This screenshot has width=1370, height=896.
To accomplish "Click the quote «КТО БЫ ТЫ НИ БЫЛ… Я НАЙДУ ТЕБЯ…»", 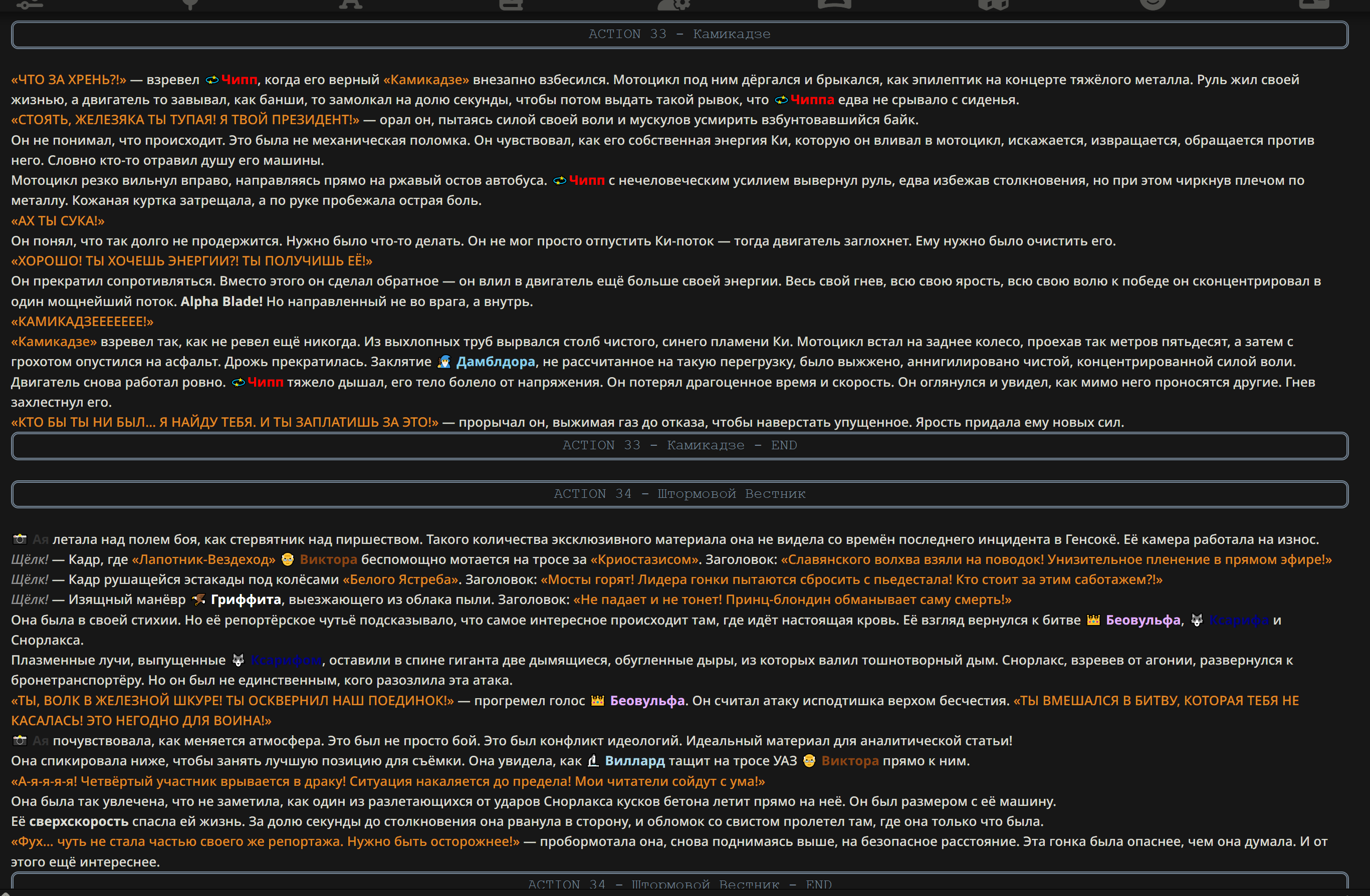I will point(224,422).
